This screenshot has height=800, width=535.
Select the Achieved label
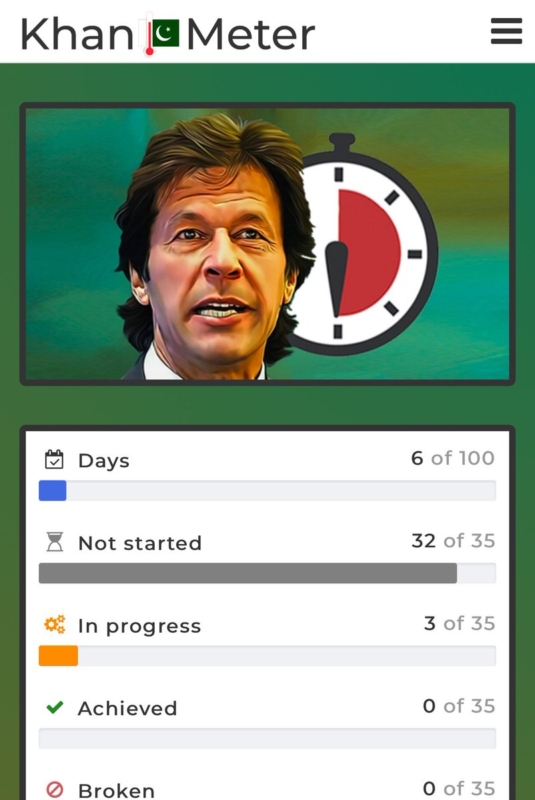pyautogui.click(x=128, y=708)
